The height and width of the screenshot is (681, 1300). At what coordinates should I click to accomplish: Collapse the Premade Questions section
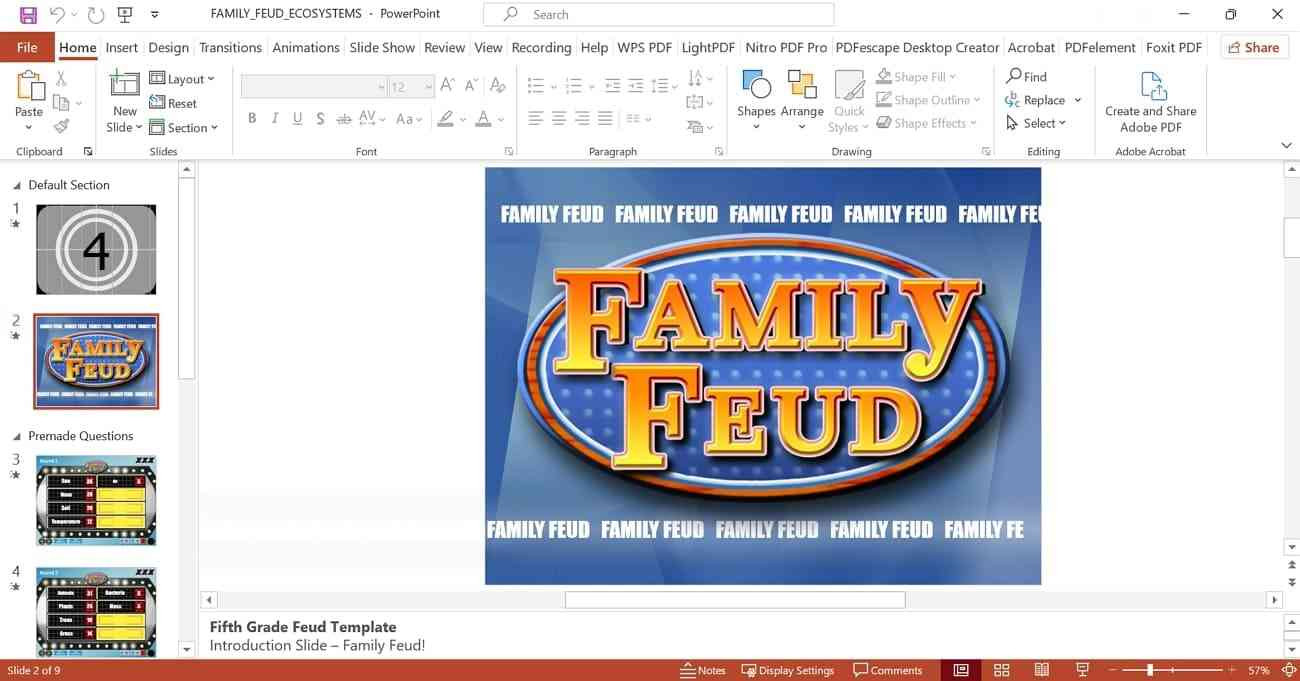point(17,437)
